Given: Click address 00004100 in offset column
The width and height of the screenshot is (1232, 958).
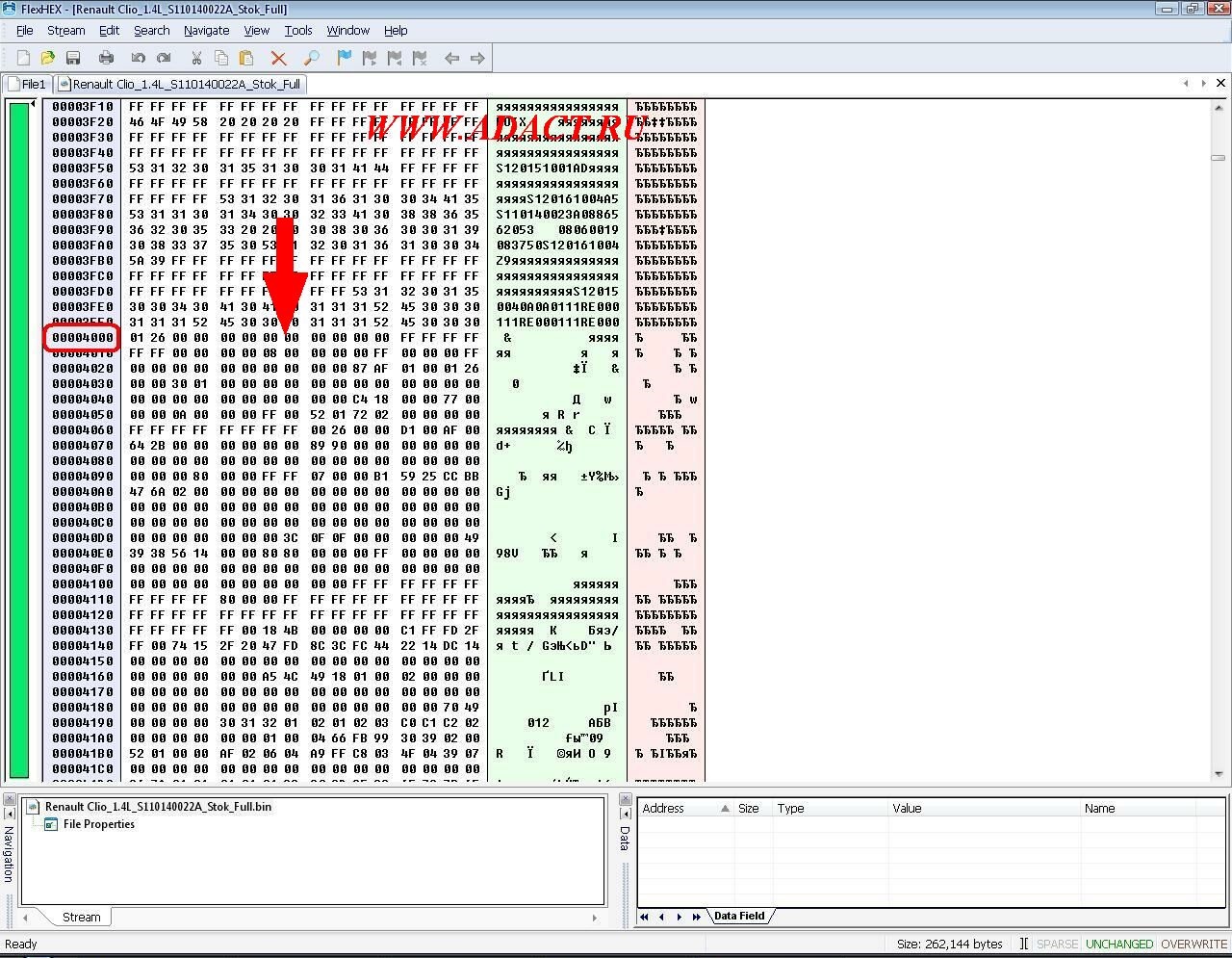Looking at the screenshot, I should [83, 584].
